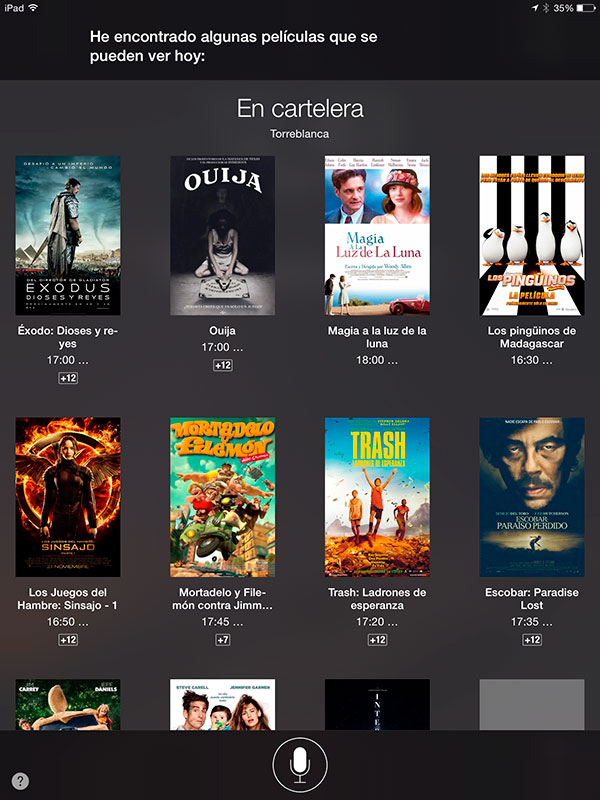Select Magia a la Luz de la Luna poster
600x800 pixels.
[x=377, y=236]
